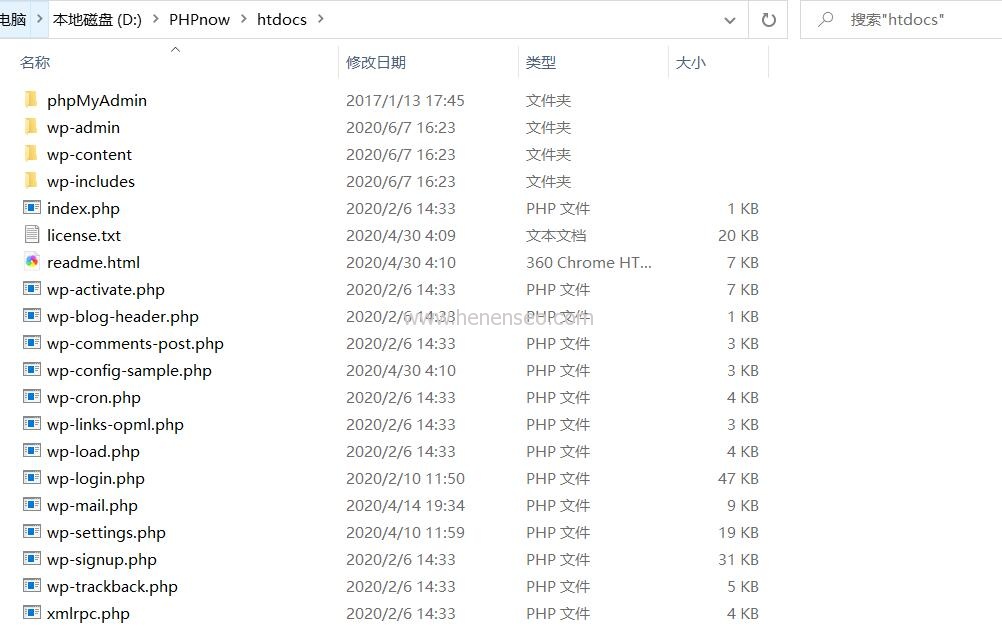Sort files by 名称 column header
The height and width of the screenshot is (642, 1002).
pyautogui.click(x=35, y=63)
